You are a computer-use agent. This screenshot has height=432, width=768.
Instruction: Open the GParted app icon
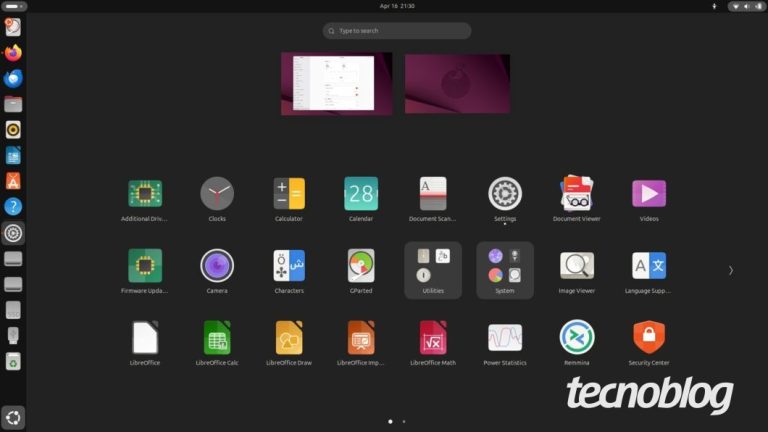pyautogui.click(x=361, y=266)
